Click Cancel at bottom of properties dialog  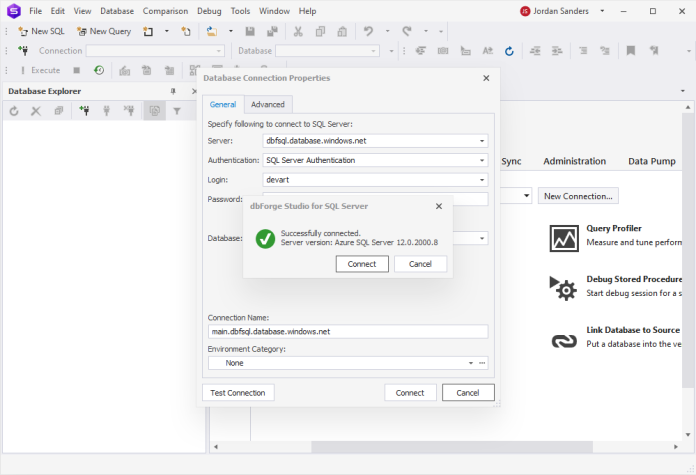[468, 393]
